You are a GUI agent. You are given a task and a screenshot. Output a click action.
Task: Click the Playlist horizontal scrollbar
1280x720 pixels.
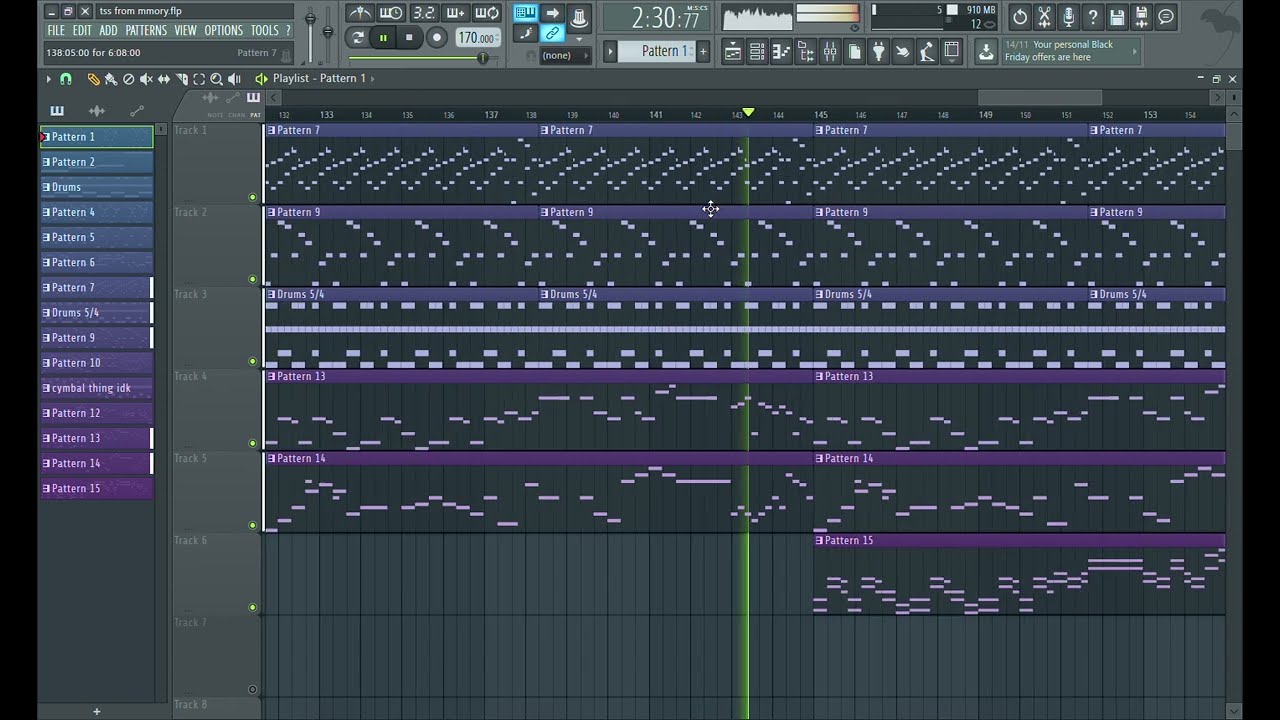pos(1040,97)
